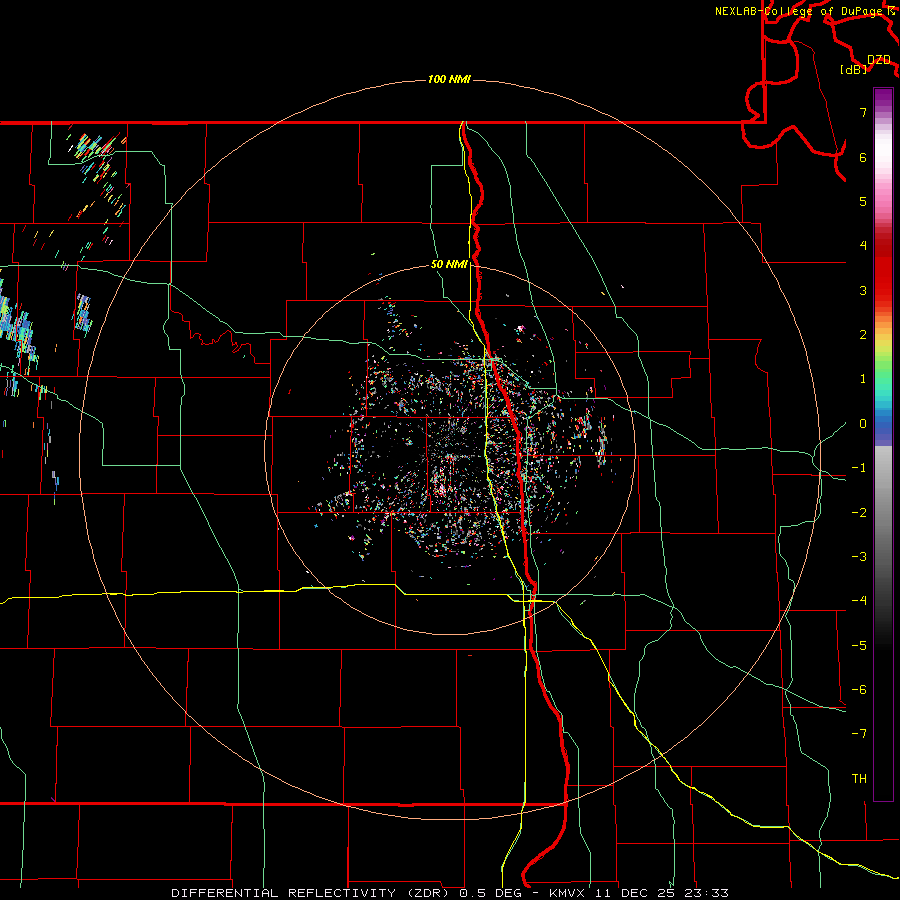This screenshot has height=900, width=900.
Task: Select the "0" tick label on the color scale
Action: [x=863, y=424]
